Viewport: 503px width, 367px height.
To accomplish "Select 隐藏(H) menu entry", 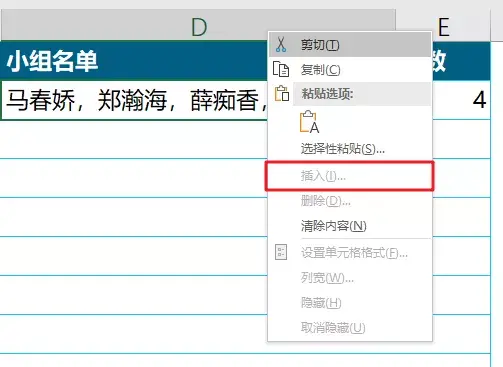I will 350,303.
